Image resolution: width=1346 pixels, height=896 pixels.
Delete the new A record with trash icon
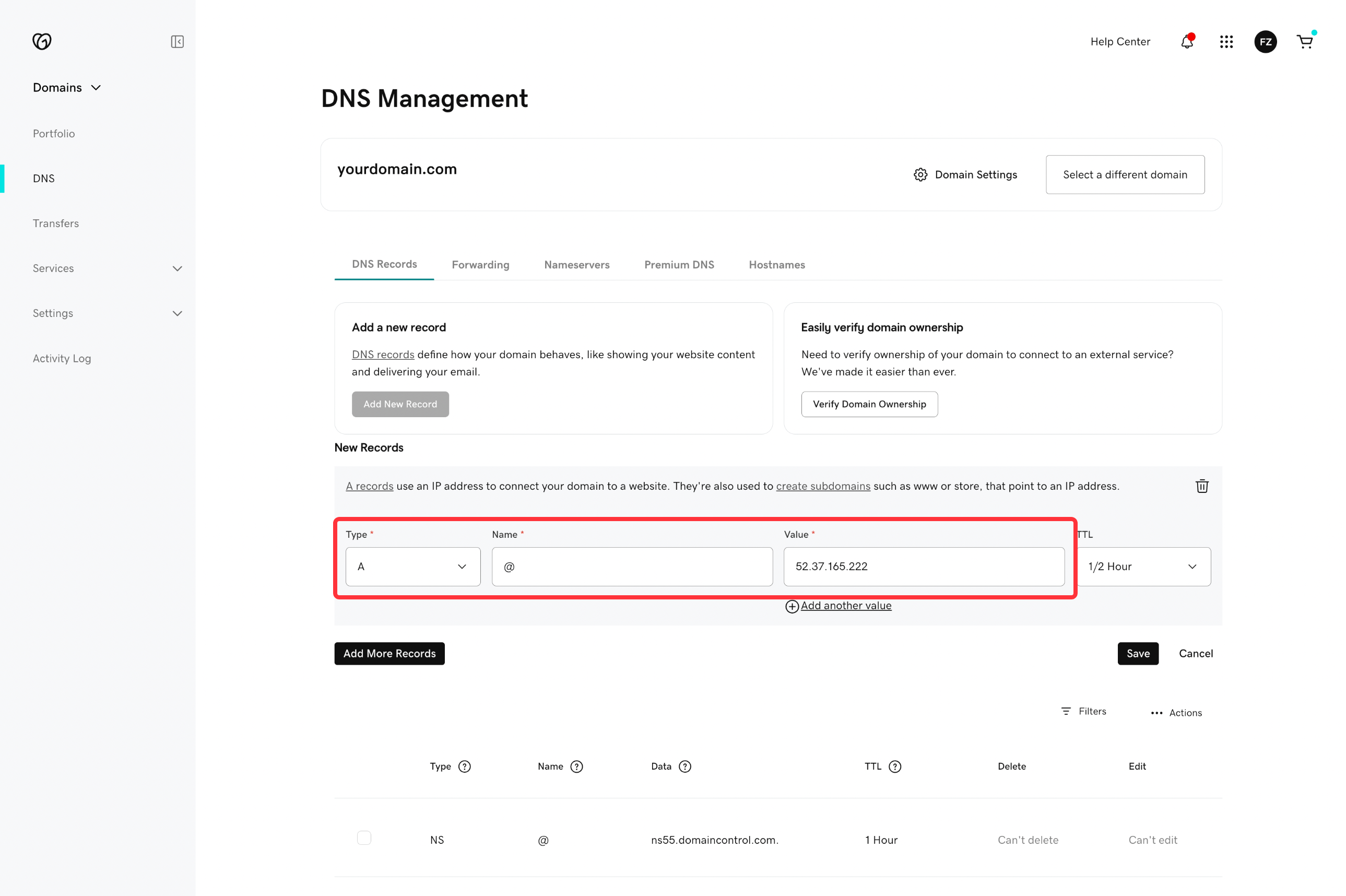click(x=1201, y=486)
